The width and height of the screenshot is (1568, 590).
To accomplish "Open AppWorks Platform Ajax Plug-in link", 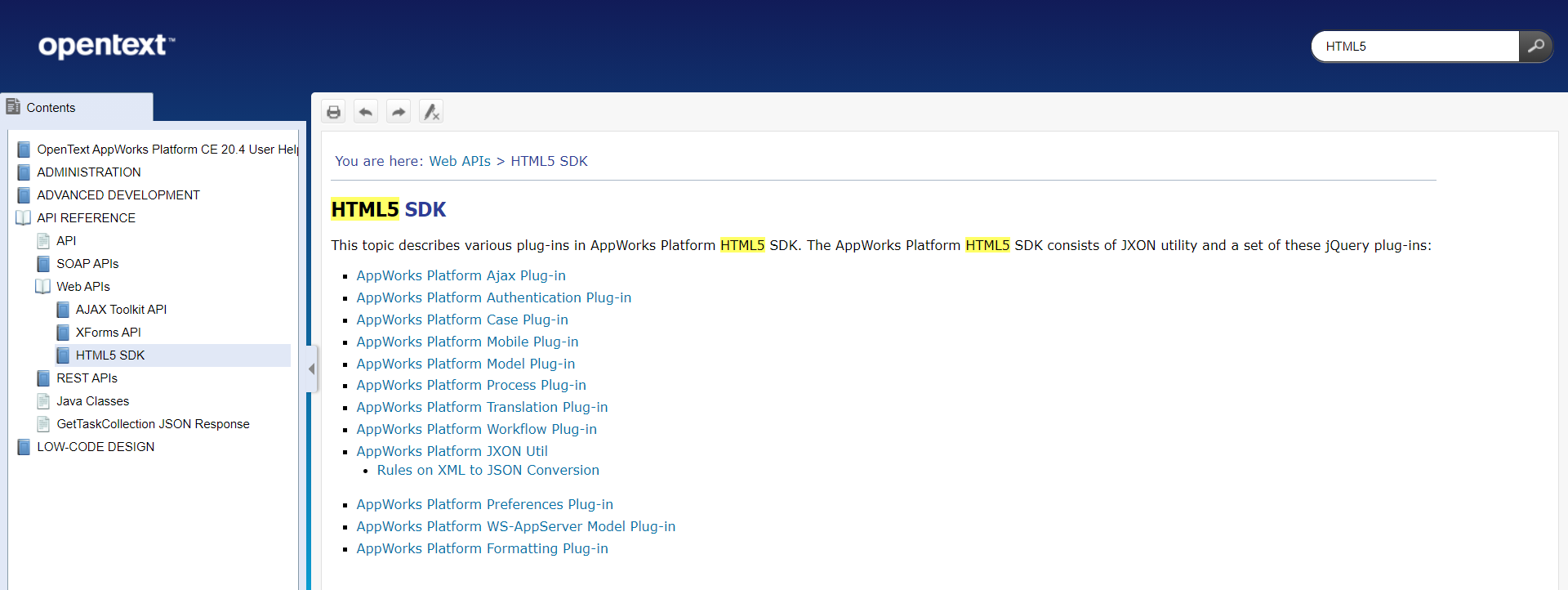I will point(461,276).
